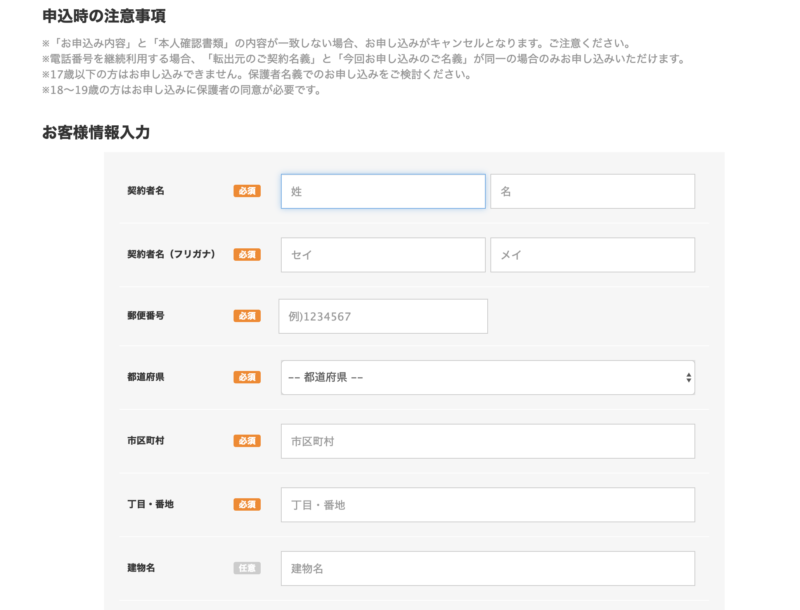Select the セイ furigana input field
This screenshot has width=800, height=610.
point(382,255)
